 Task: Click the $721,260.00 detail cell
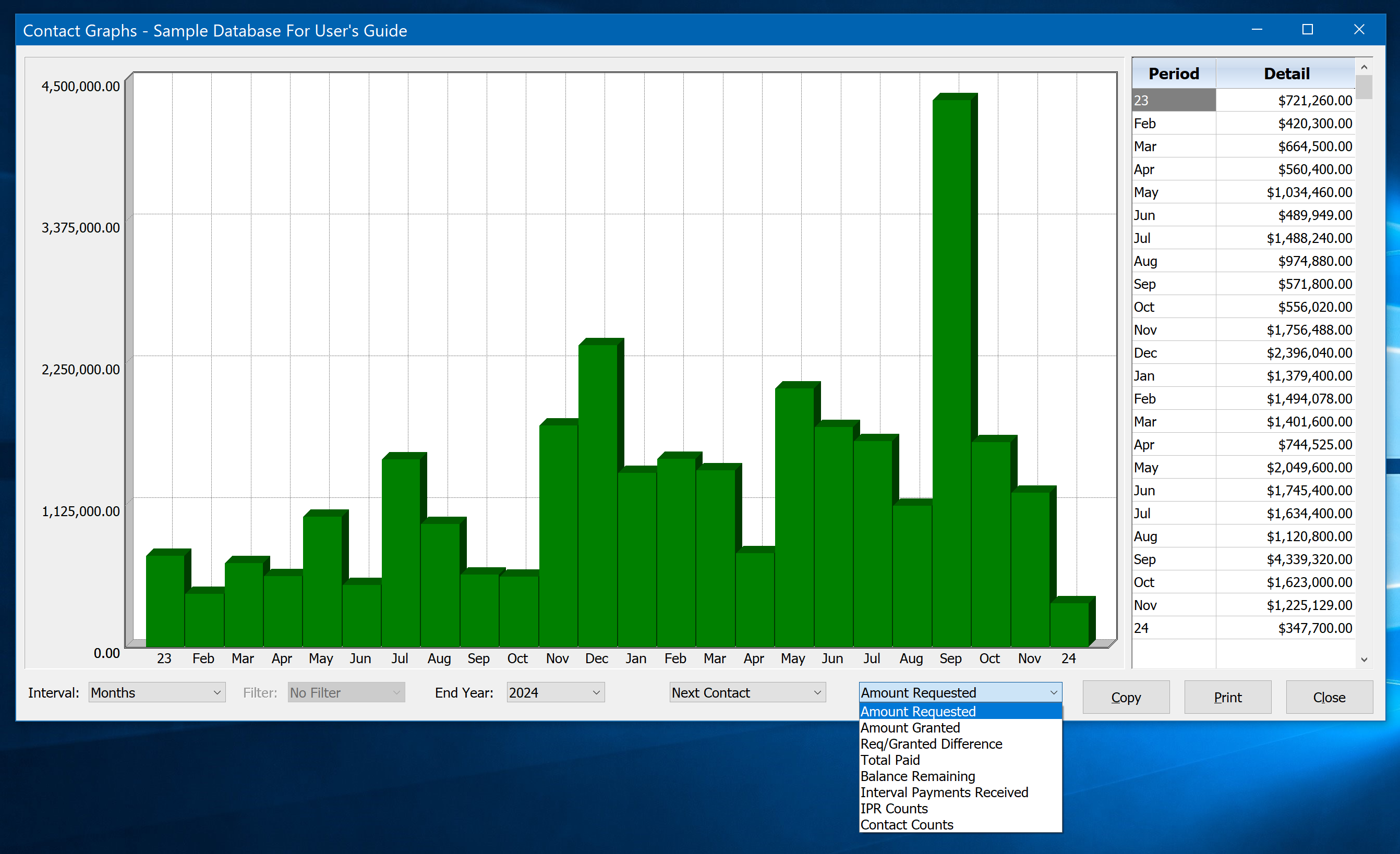1286,101
